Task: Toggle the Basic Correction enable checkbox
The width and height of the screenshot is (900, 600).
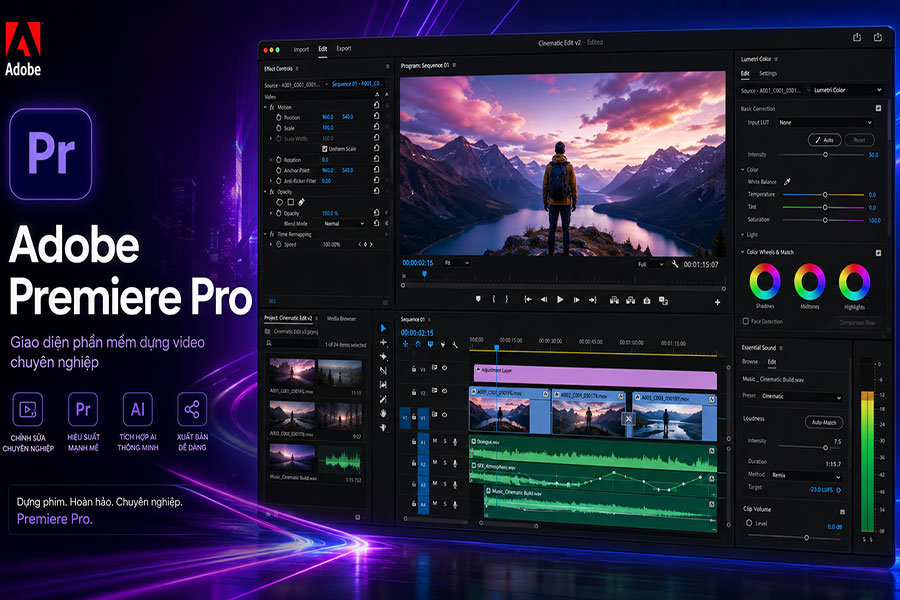Action: (x=878, y=108)
